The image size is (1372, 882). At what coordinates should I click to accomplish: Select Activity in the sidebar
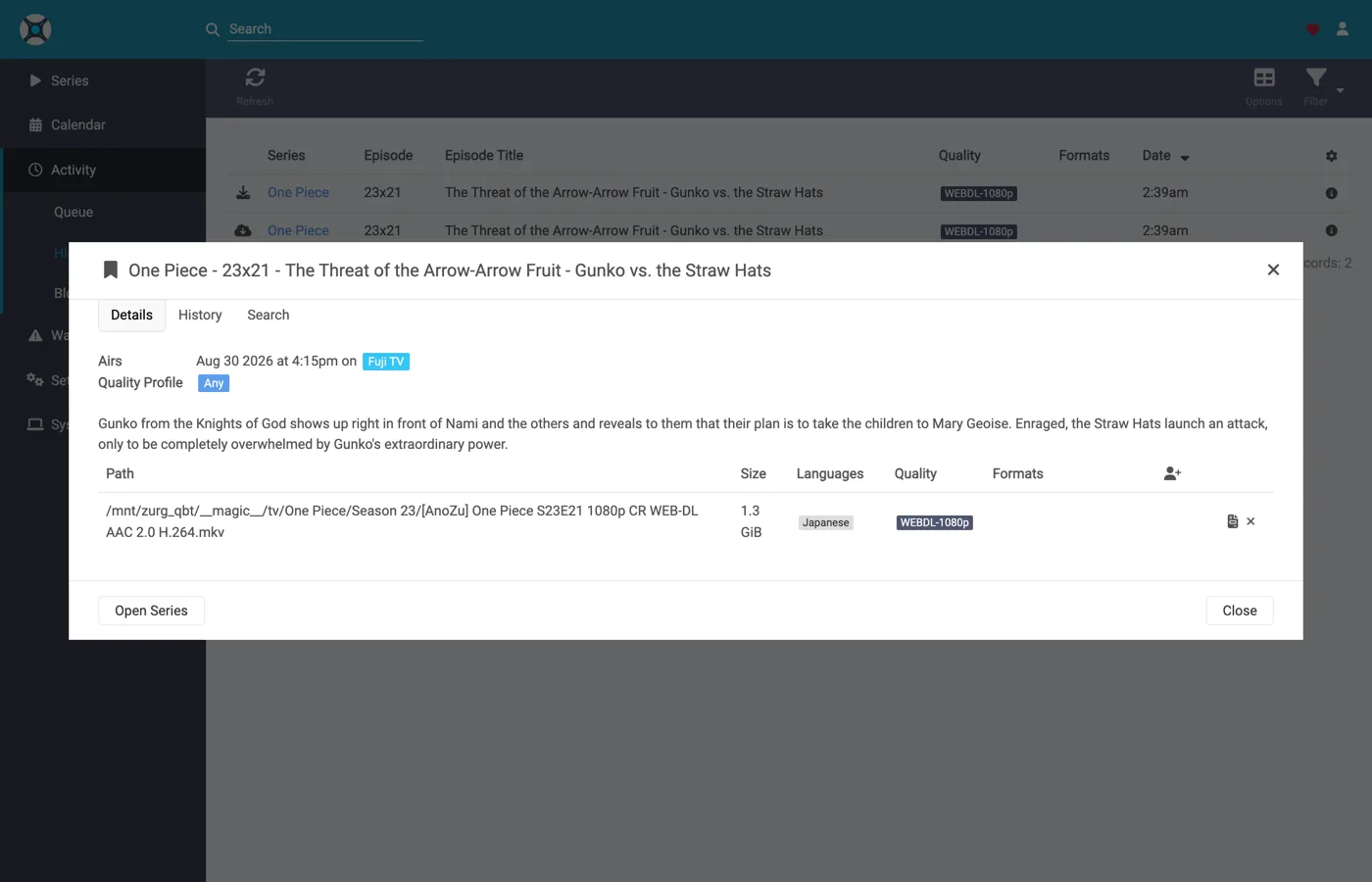click(103, 170)
